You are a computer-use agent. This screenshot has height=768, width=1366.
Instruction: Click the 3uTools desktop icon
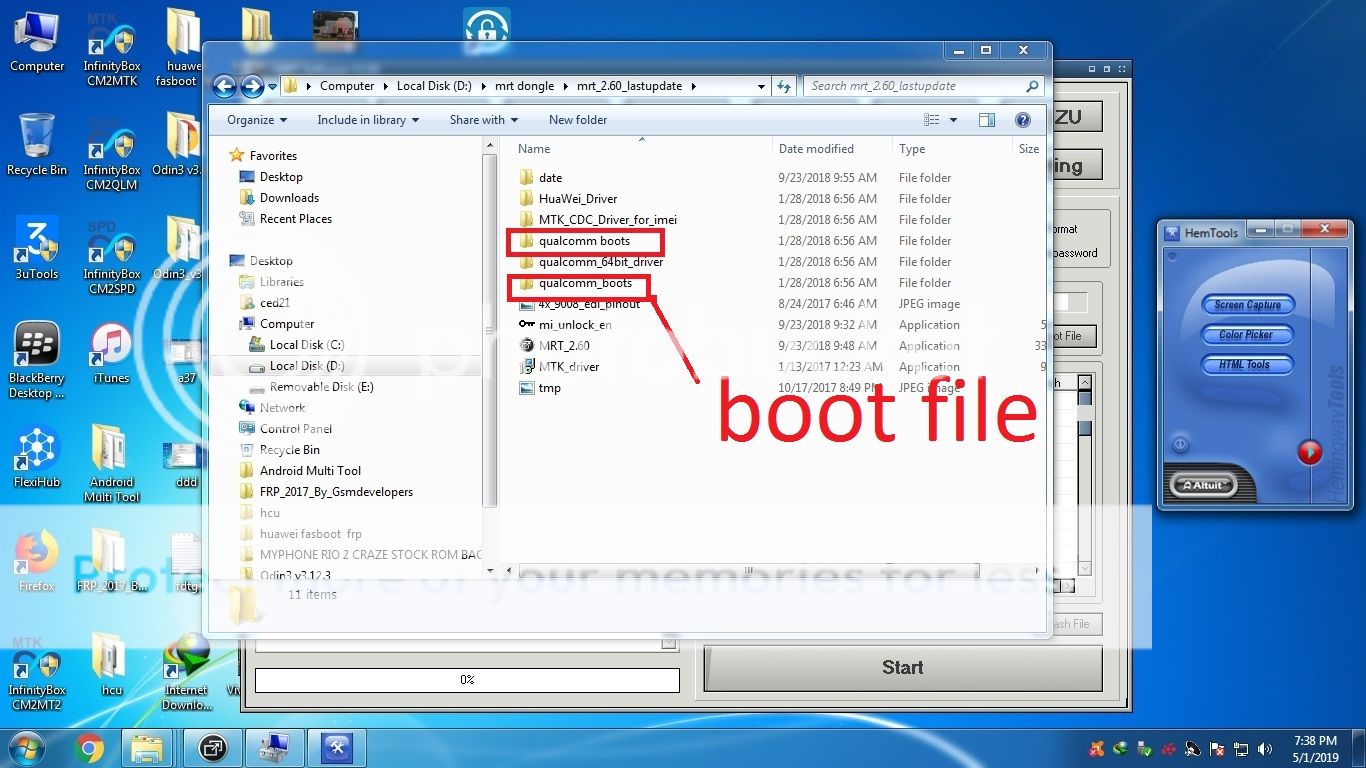[x=37, y=248]
